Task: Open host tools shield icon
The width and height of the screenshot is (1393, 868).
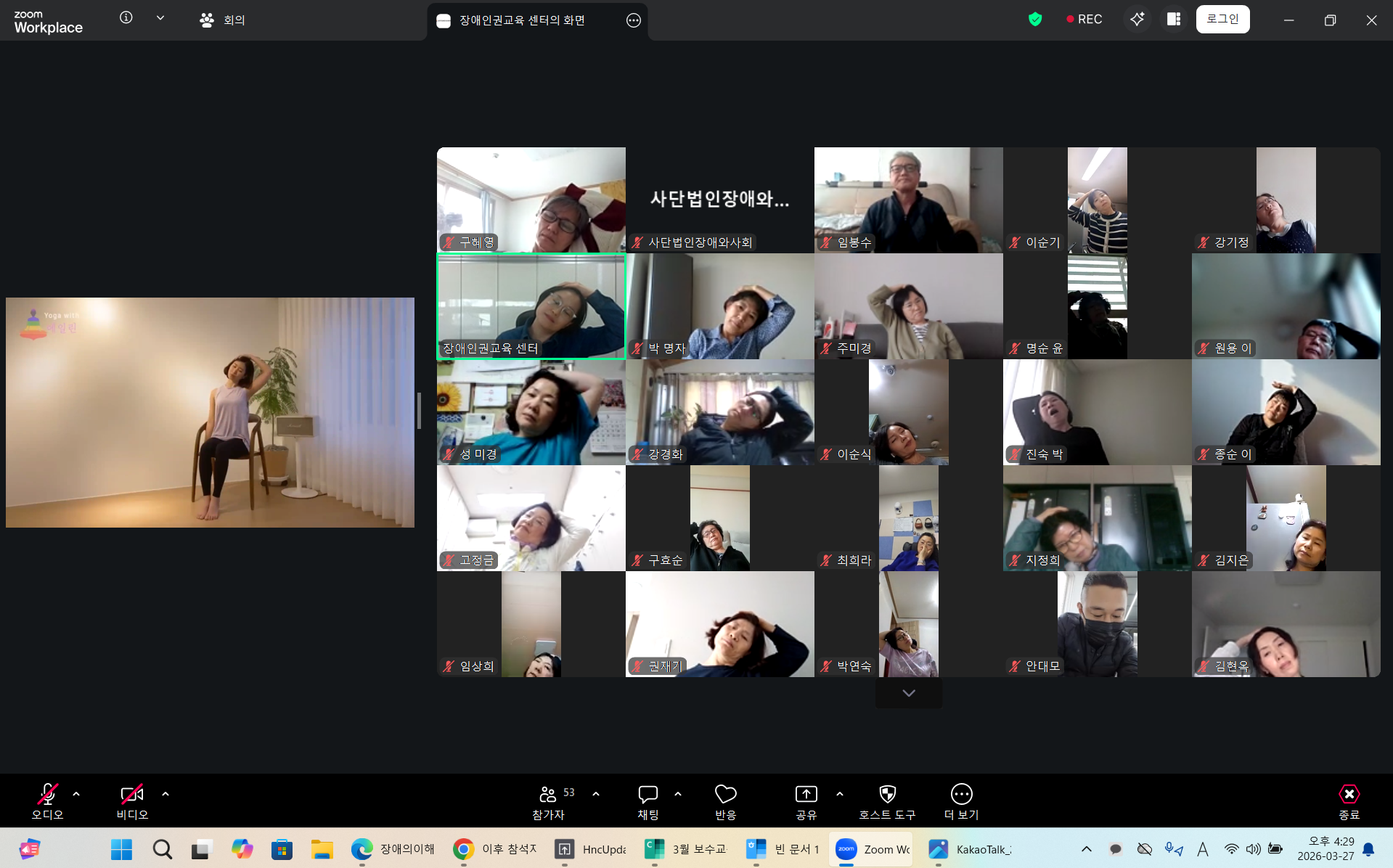Action: [886, 795]
